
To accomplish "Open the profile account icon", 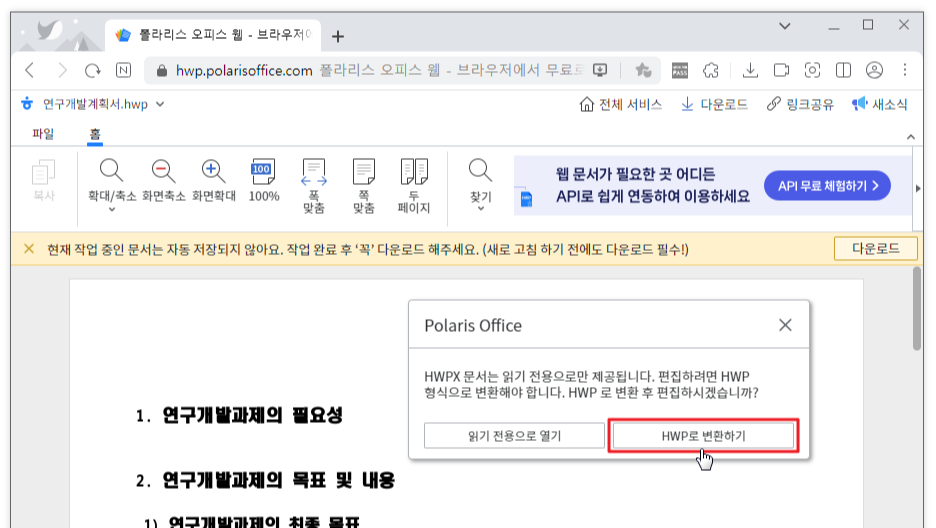I will (874, 70).
